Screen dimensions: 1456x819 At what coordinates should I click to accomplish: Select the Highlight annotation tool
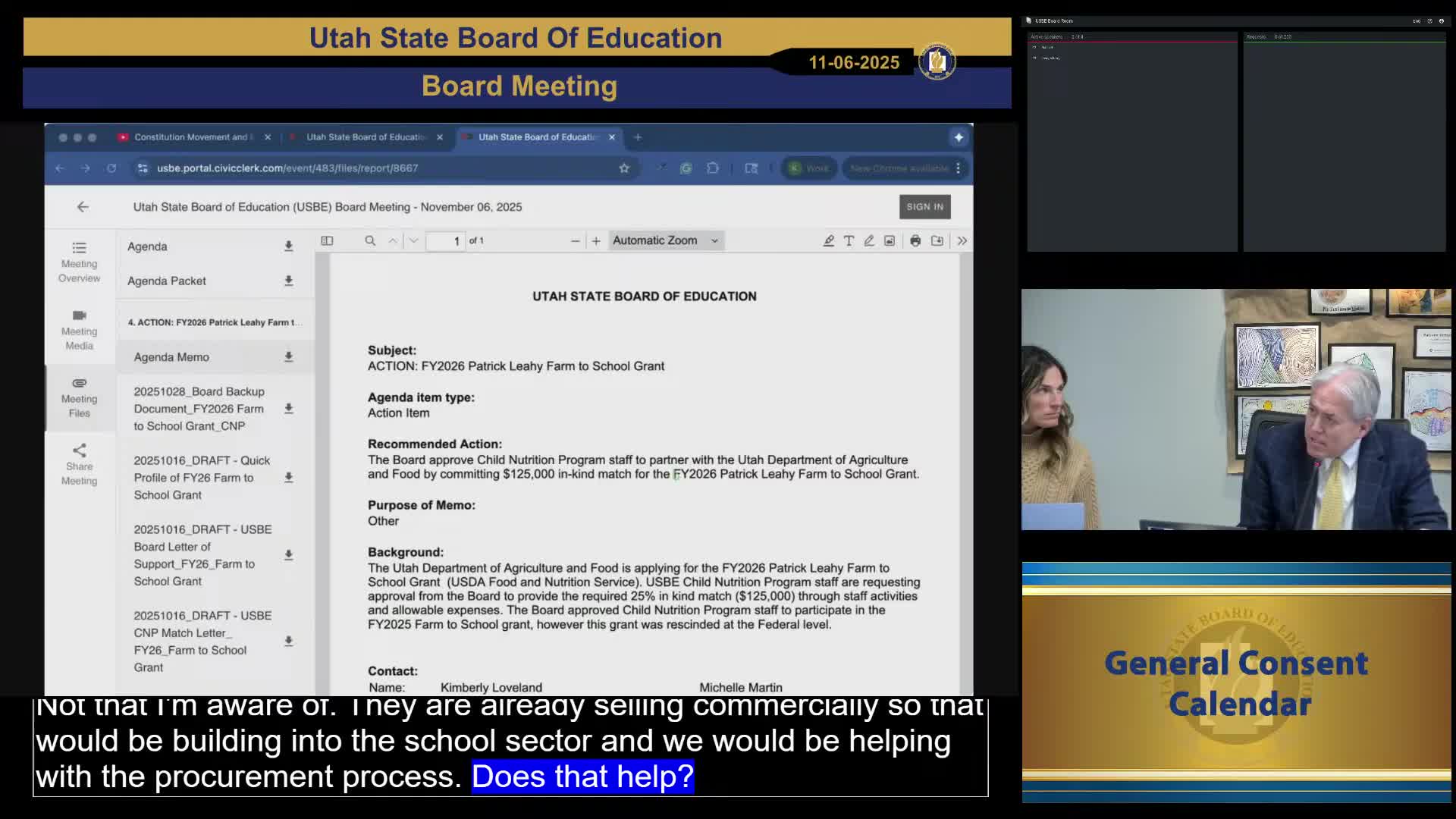click(x=828, y=240)
